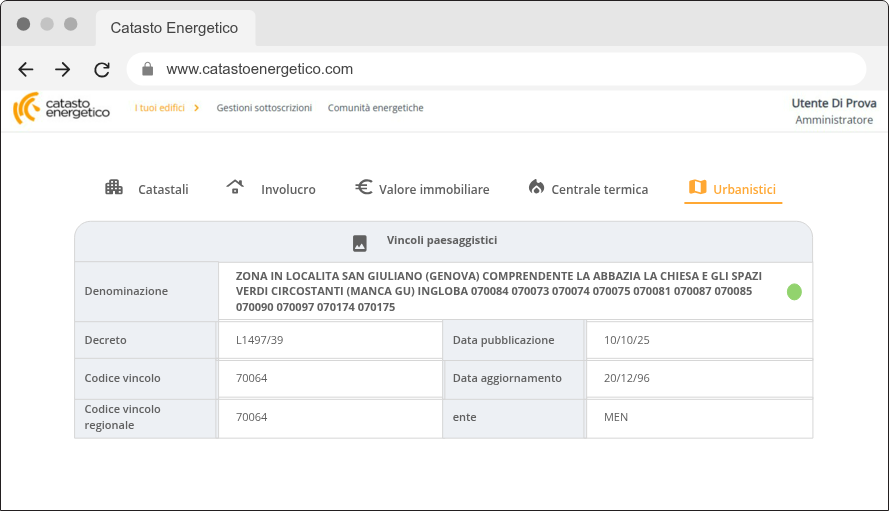890x512 pixels.
Task: Go forward using the browser forward arrow
Action: [x=63, y=69]
